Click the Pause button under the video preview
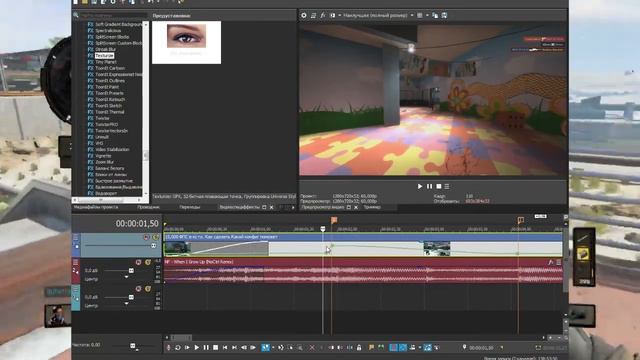 [429, 186]
